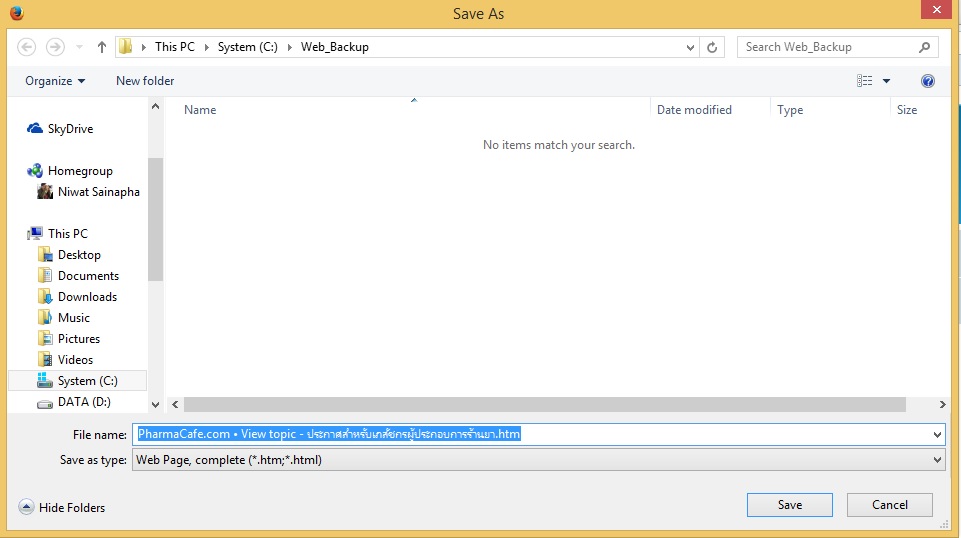This screenshot has height=538, width=961.
Task: Expand the view options dropdown arrow
Action: pos(886,81)
